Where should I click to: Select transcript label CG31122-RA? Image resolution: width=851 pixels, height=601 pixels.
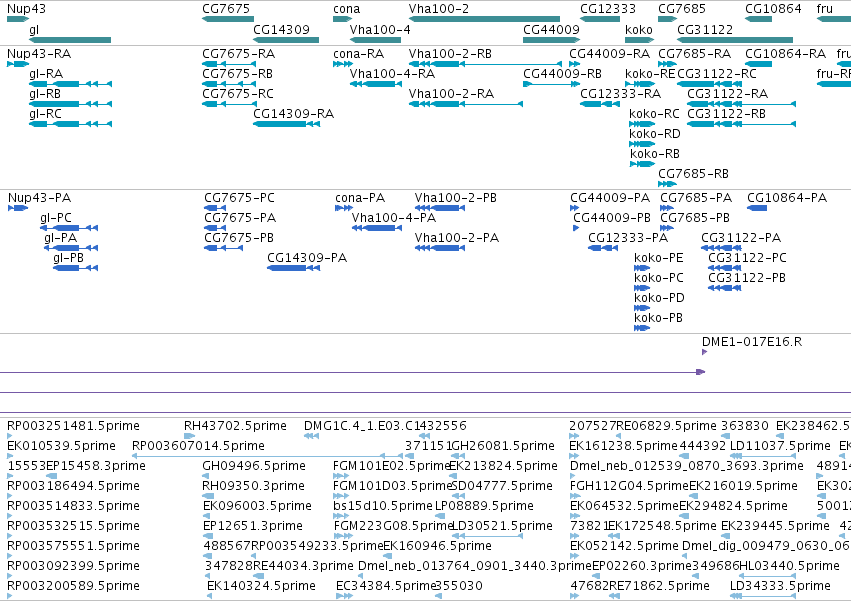tap(727, 94)
